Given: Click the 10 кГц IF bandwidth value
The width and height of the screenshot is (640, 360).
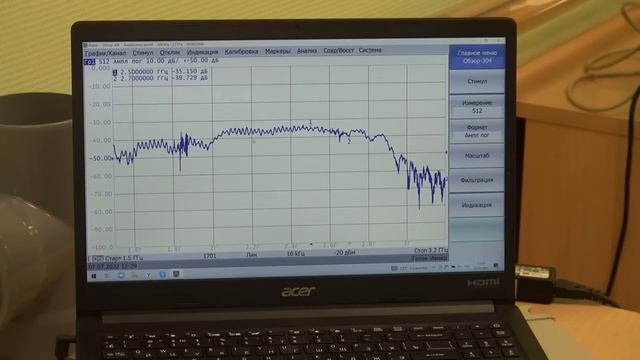Looking at the screenshot, I should click(x=296, y=254).
